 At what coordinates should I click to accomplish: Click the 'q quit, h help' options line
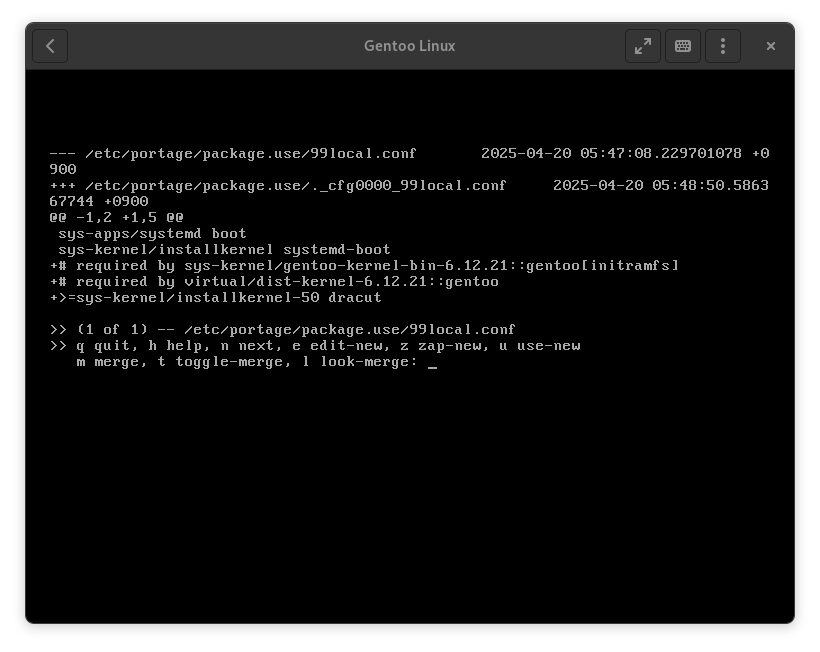[x=315, y=346]
